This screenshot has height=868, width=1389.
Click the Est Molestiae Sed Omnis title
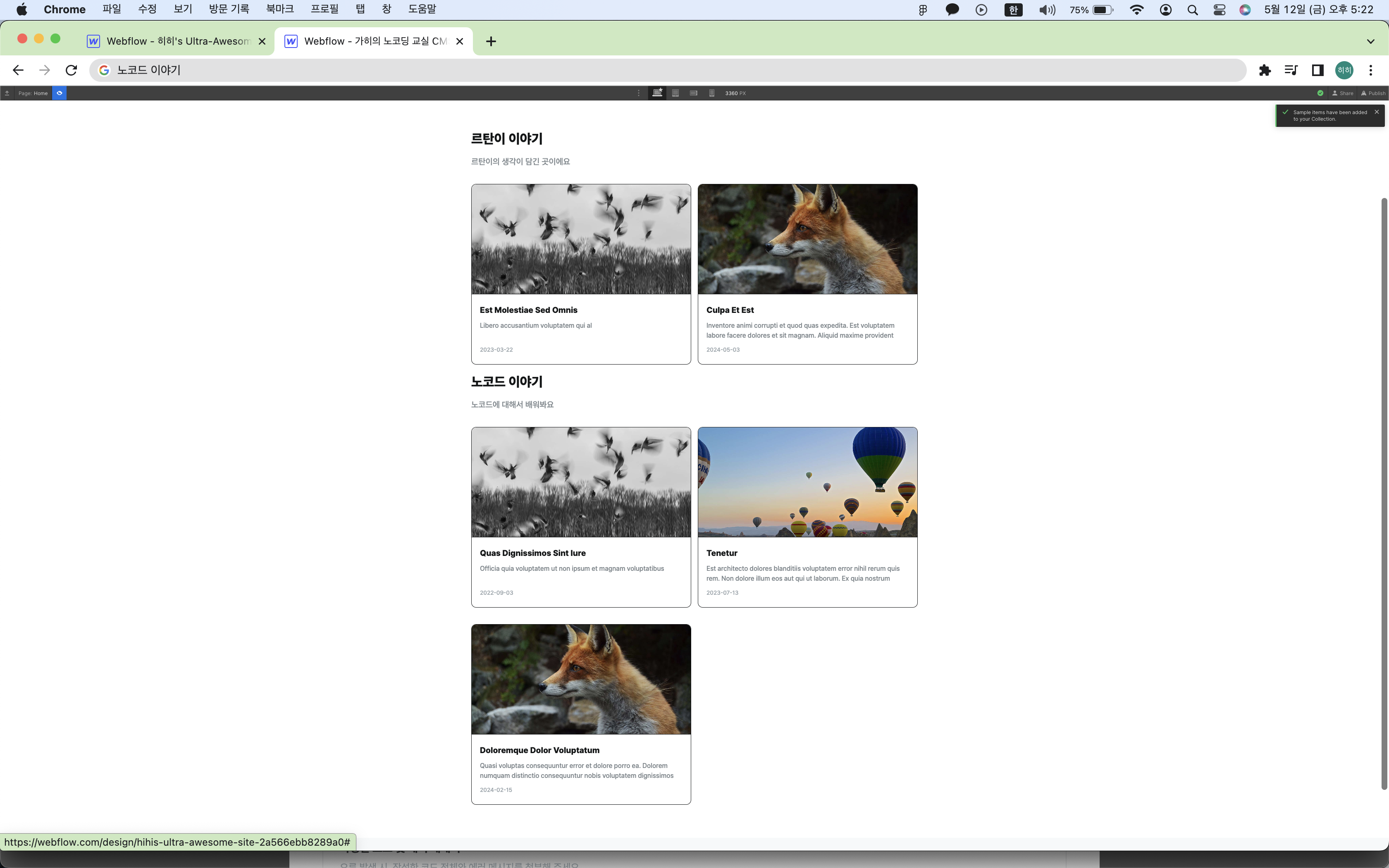(528, 310)
